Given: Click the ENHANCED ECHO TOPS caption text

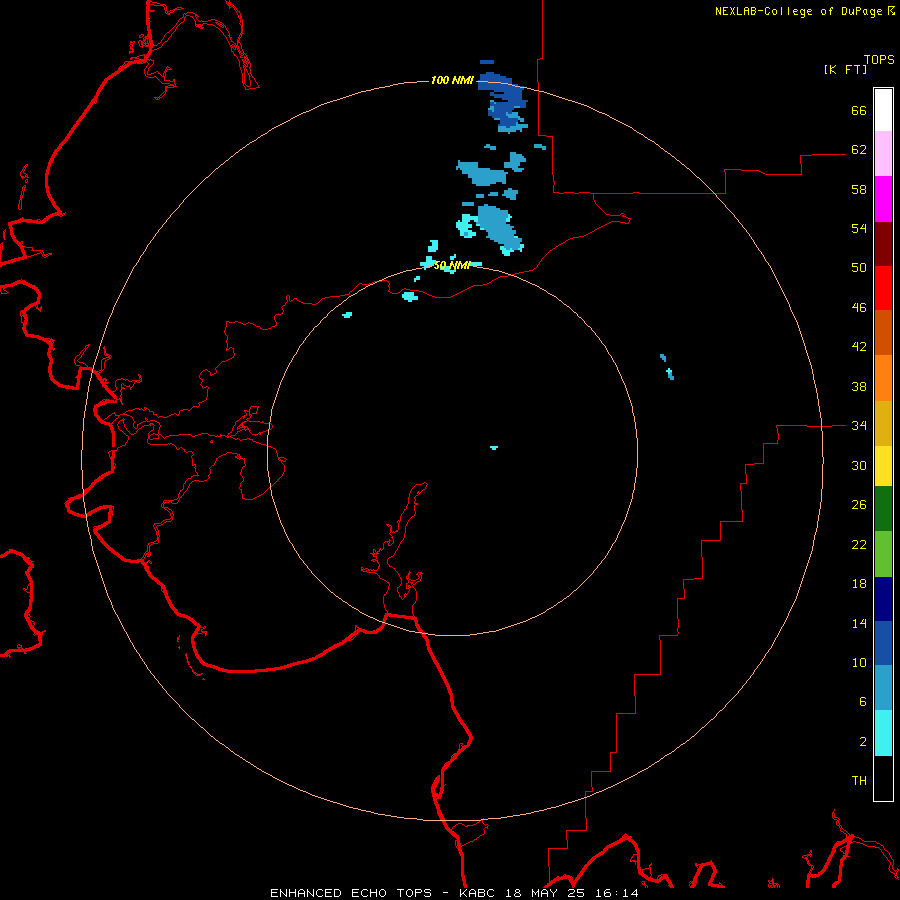Looking at the screenshot, I should click(x=351, y=893).
